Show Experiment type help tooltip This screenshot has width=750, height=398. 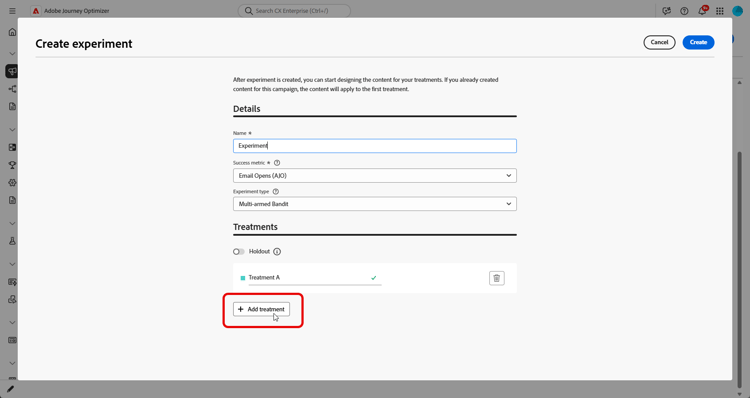click(276, 191)
